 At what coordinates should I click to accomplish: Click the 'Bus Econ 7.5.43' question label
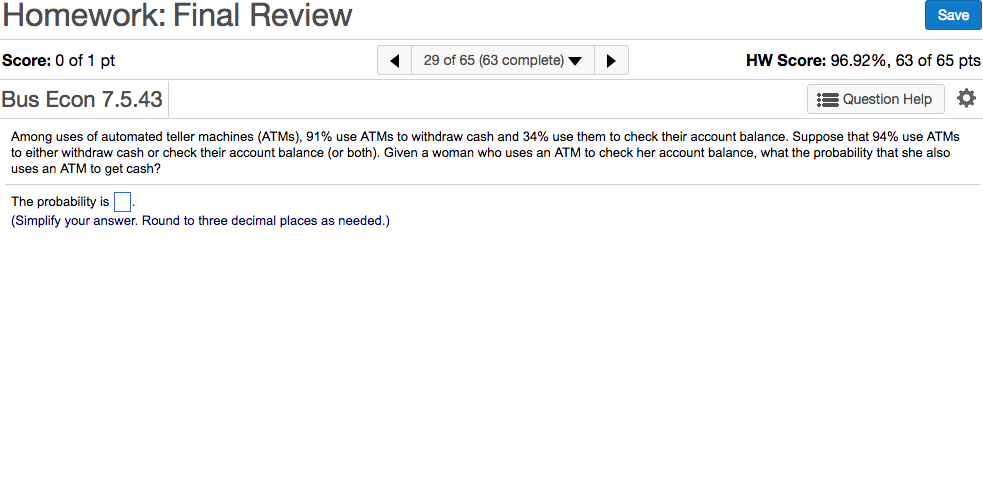point(82,100)
